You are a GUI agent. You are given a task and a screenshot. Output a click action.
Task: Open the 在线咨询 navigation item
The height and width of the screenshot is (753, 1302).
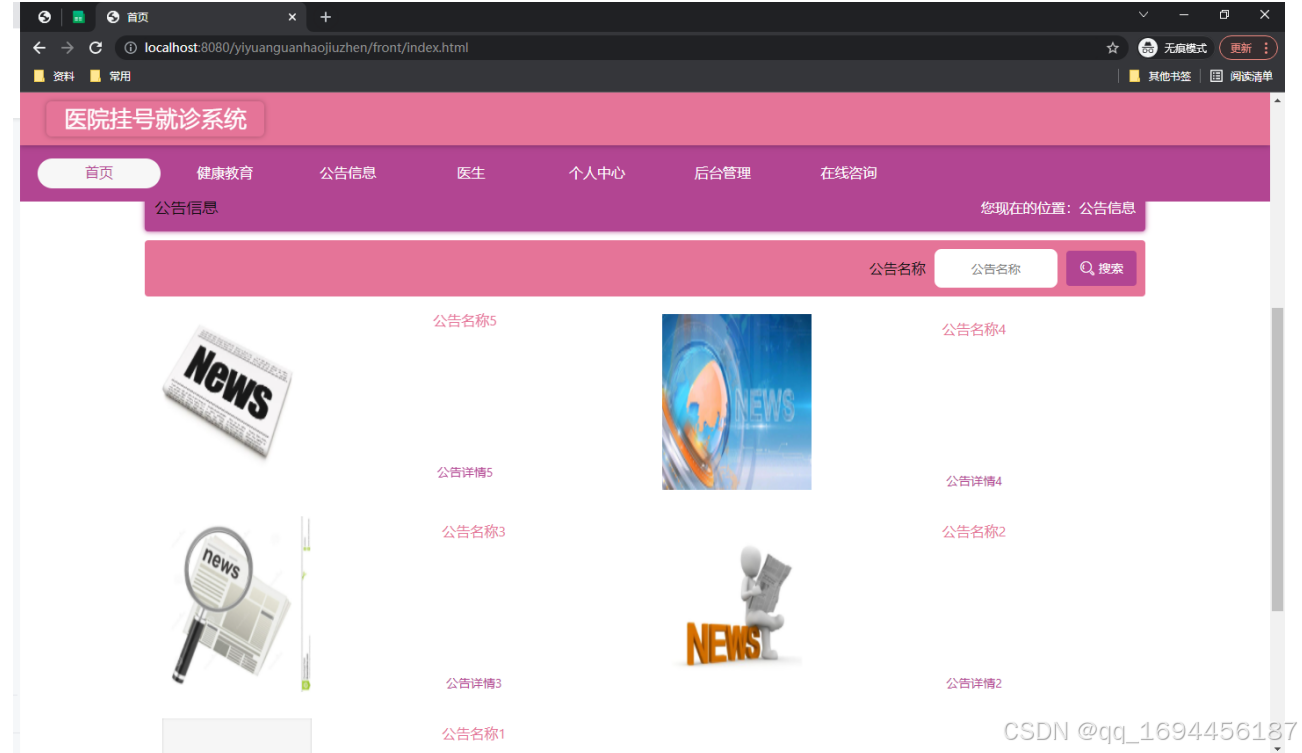pos(848,173)
